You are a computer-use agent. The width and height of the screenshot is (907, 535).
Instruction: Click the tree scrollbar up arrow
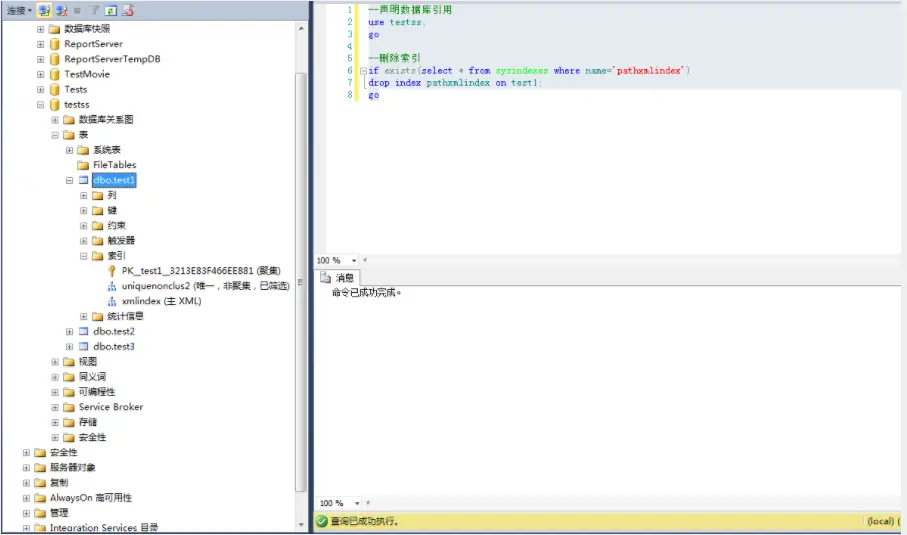click(301, 28)
